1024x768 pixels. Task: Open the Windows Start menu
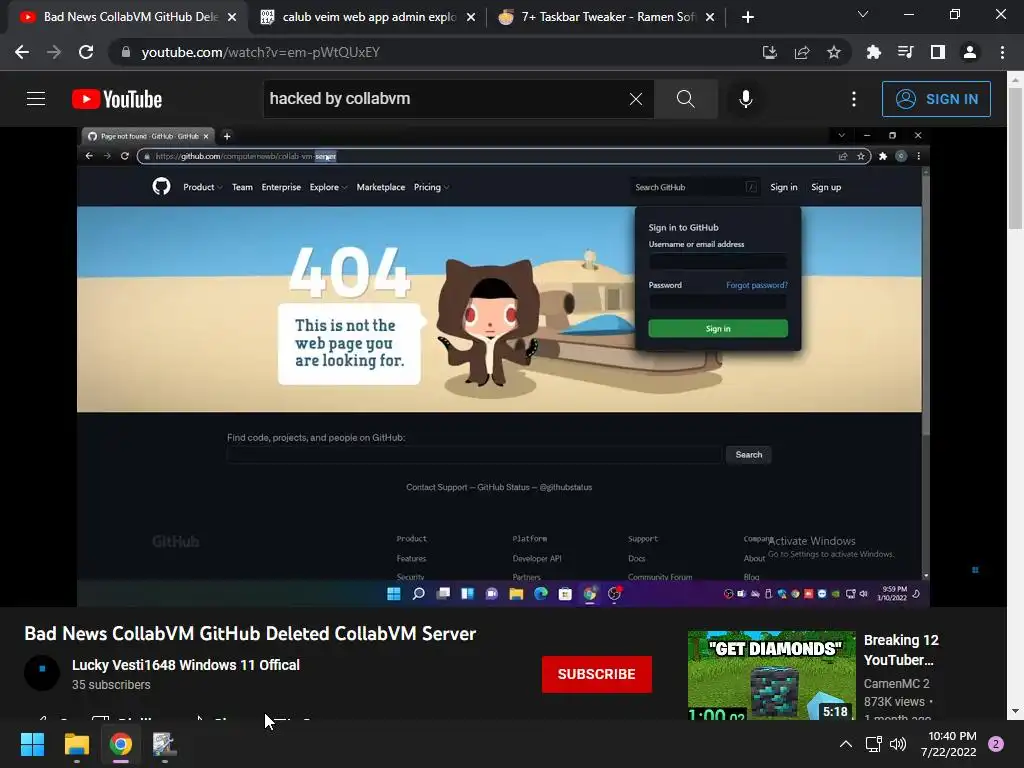coord(32,744)
